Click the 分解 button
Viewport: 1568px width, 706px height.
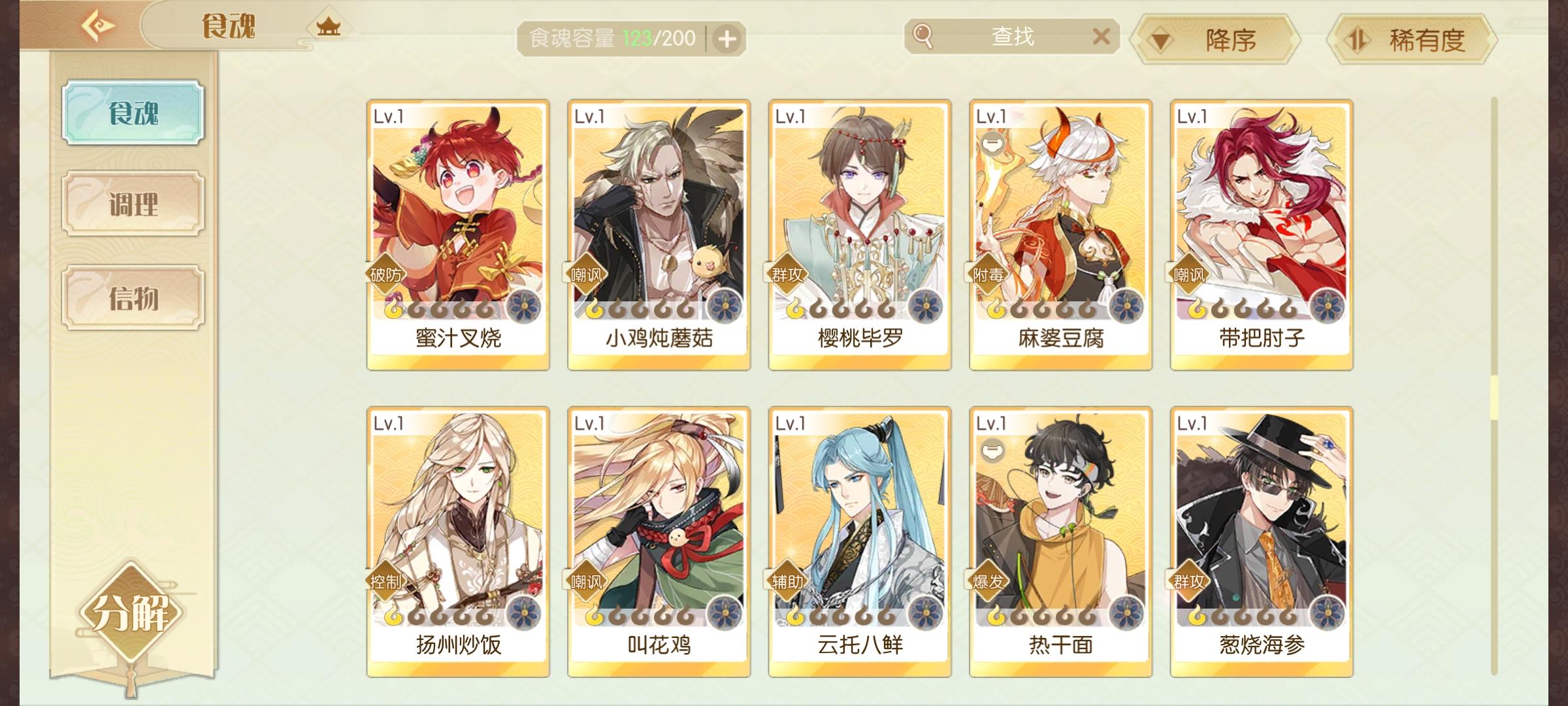[x=131, y=613]
